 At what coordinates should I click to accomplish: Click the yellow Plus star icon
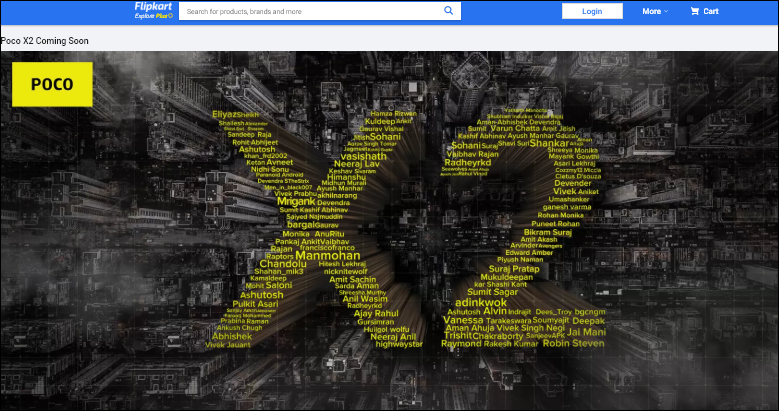pyautogui.click(x=169, y=17)
